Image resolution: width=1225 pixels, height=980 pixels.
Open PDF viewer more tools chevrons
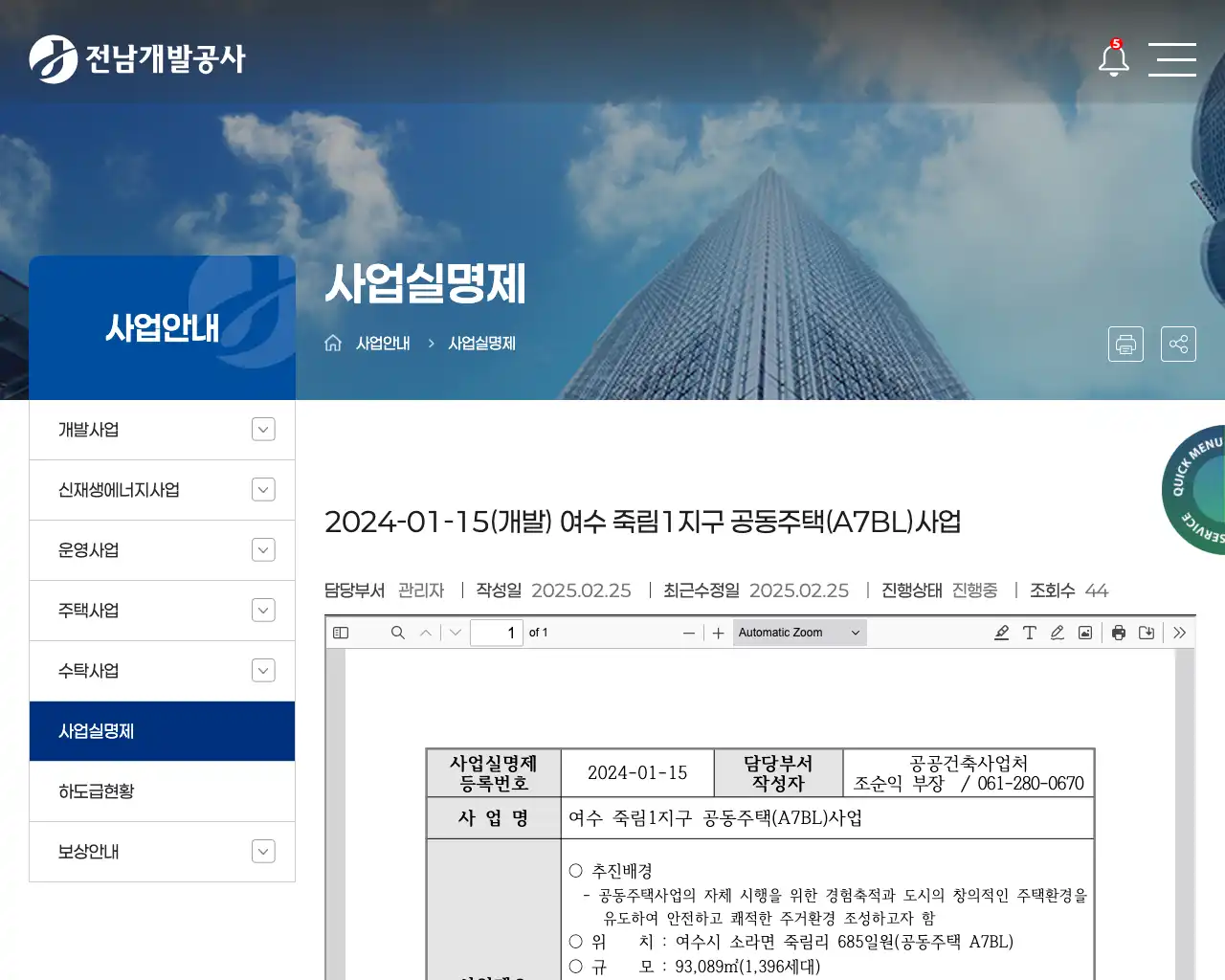(x=1180, y=633)
